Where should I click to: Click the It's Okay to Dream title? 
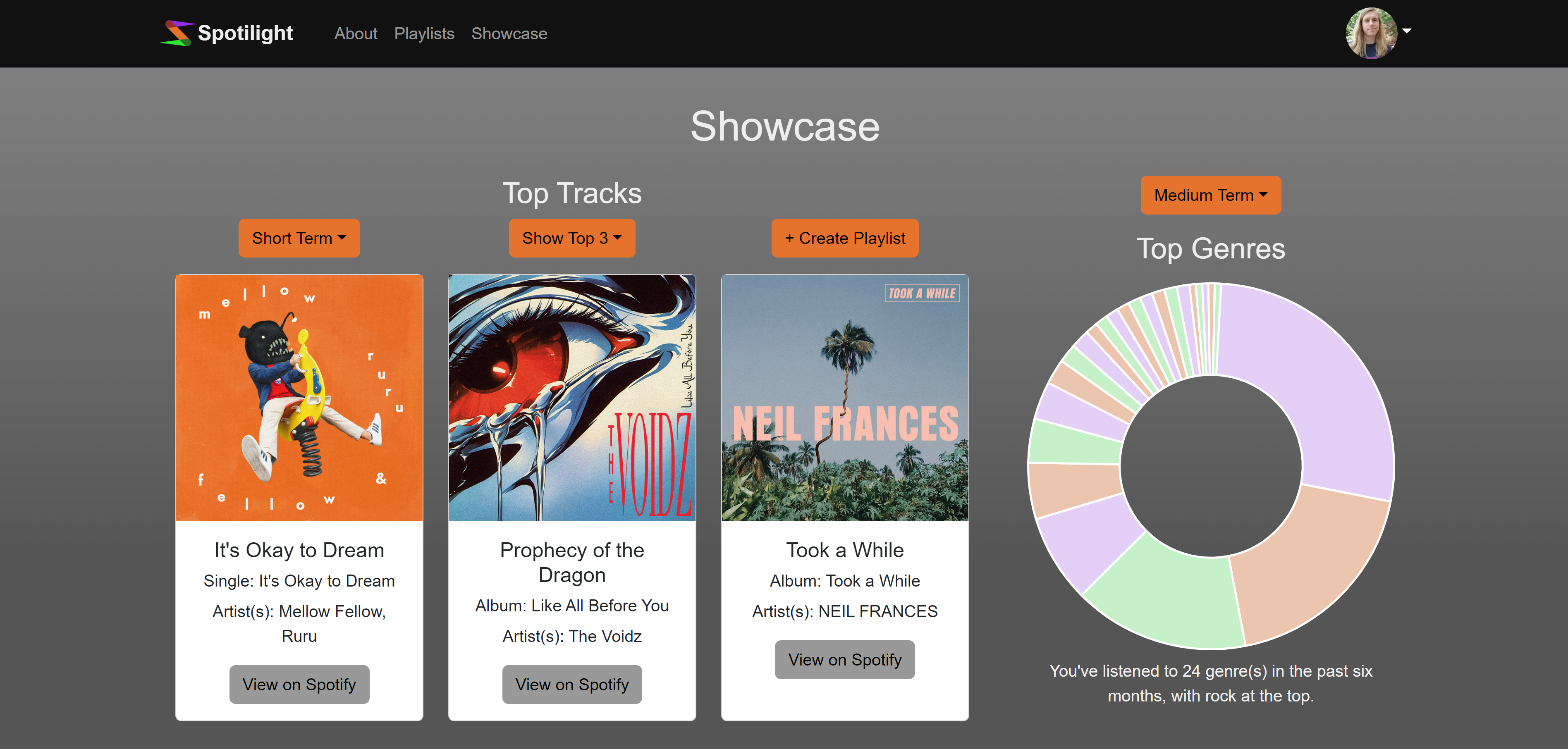299,550
